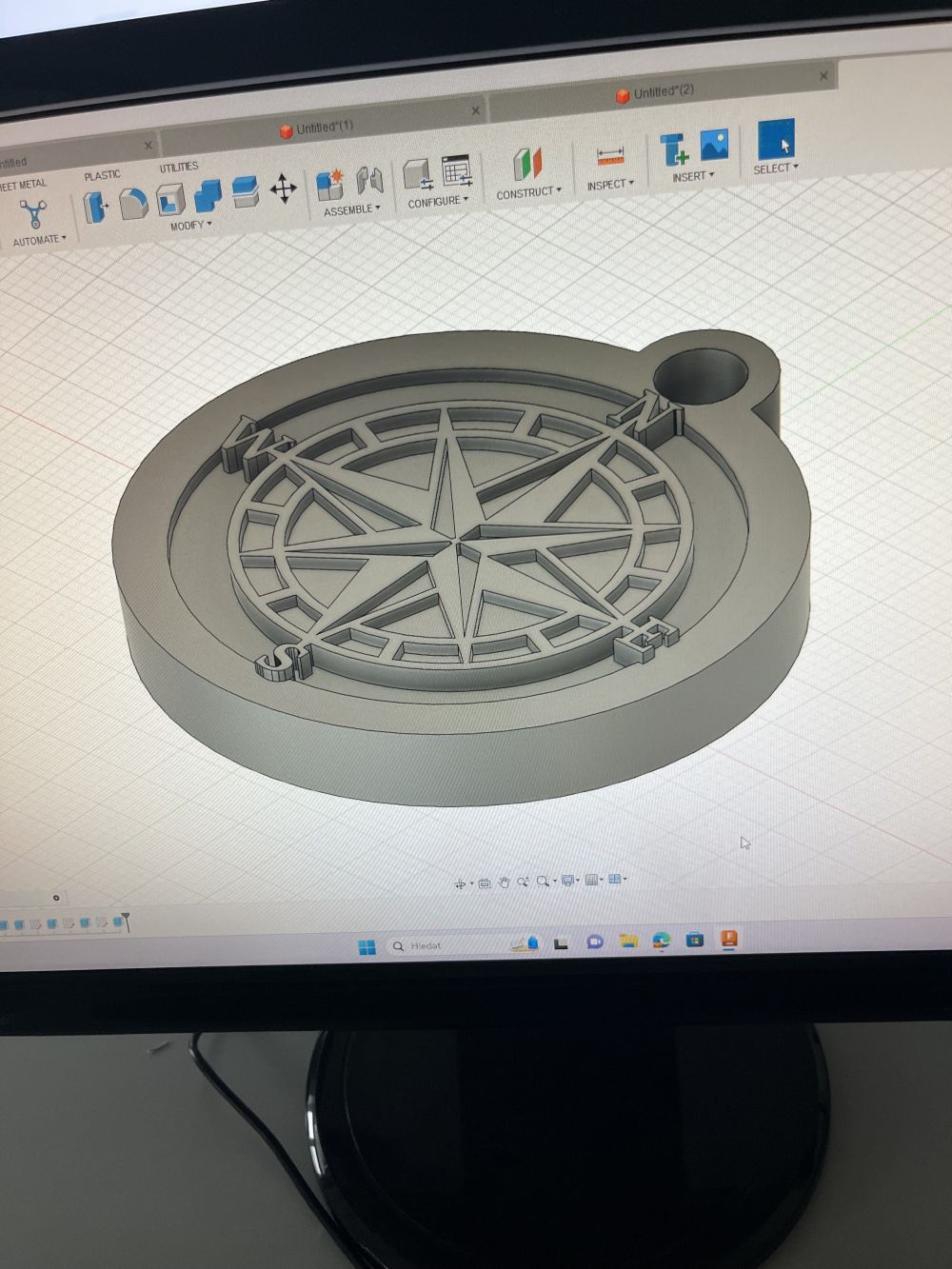Open the PLASTIC ribbon tab
The image size is (952, 1269).
(102, 175)
